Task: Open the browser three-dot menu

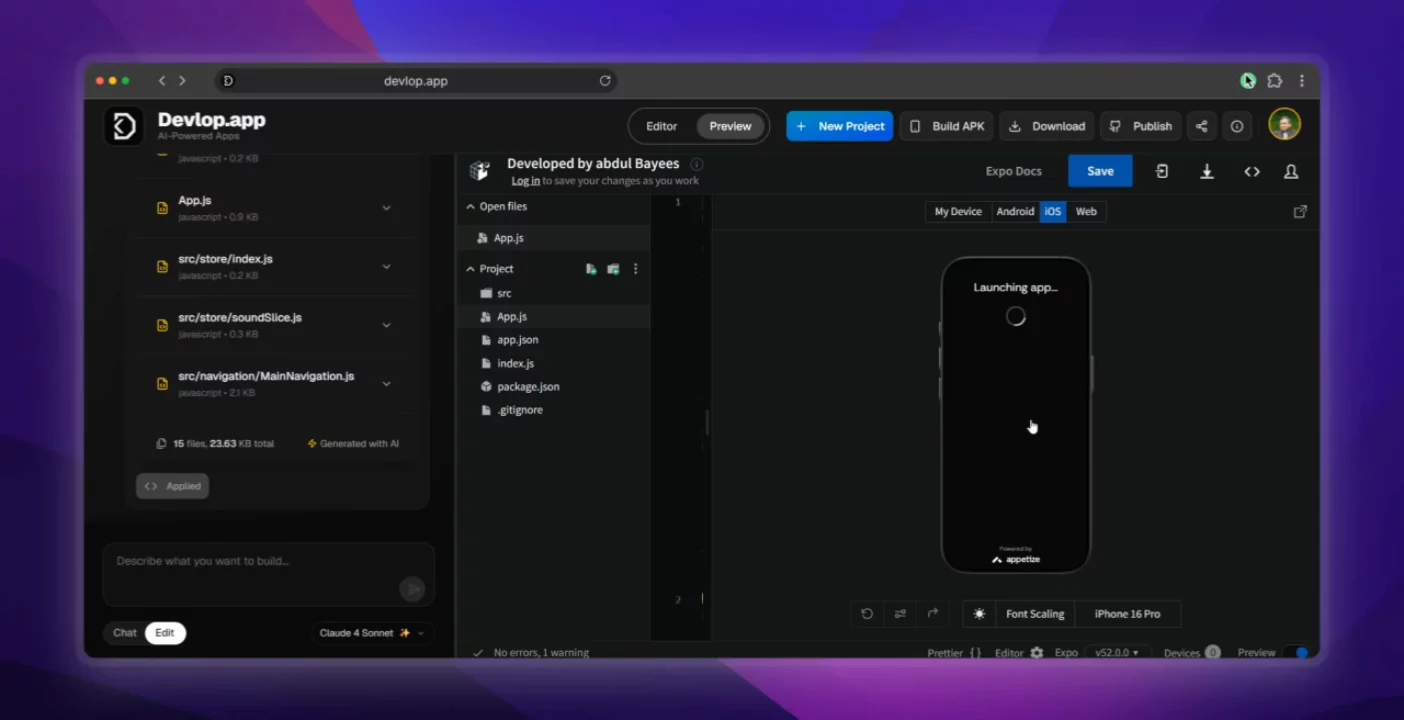Action: click(1301, 81)
